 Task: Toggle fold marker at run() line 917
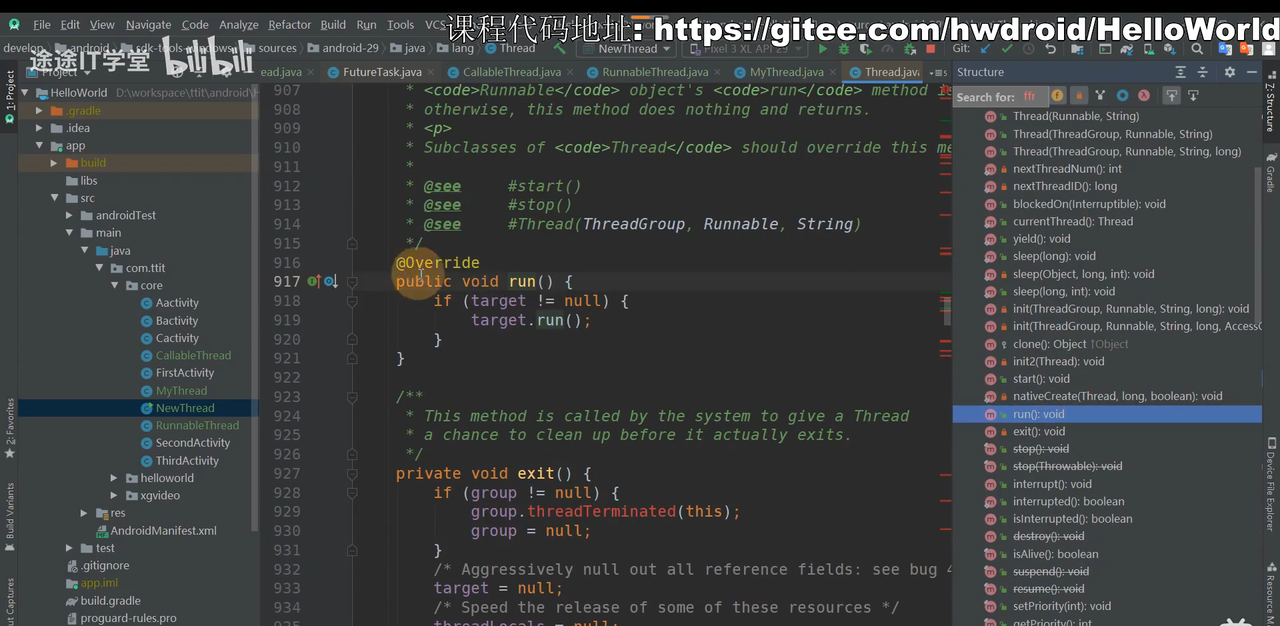[x=352, y=282]
